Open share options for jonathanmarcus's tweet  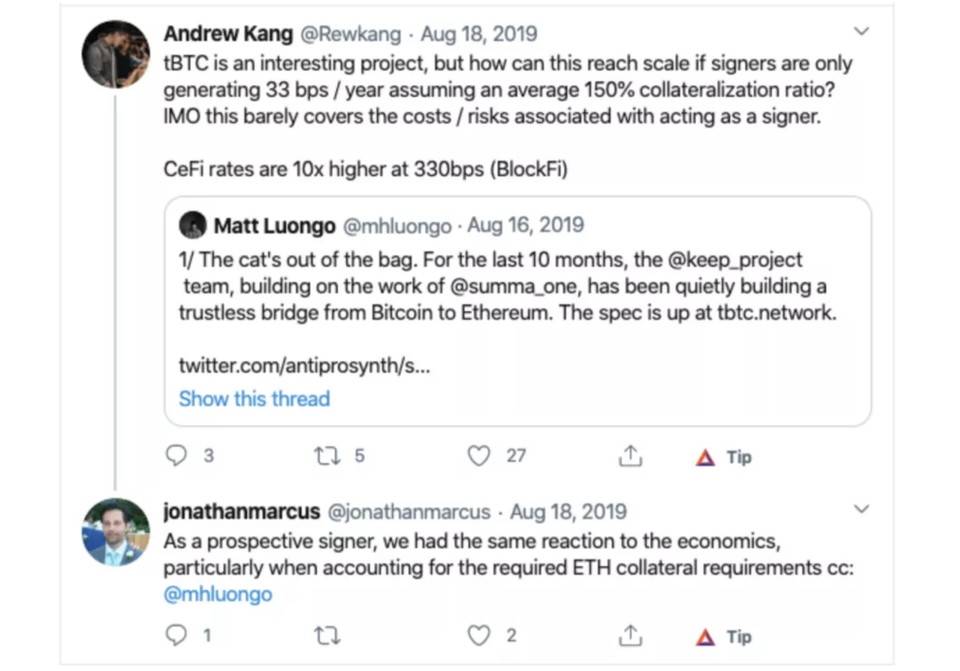pyautogui.click(x=630, y=634)
